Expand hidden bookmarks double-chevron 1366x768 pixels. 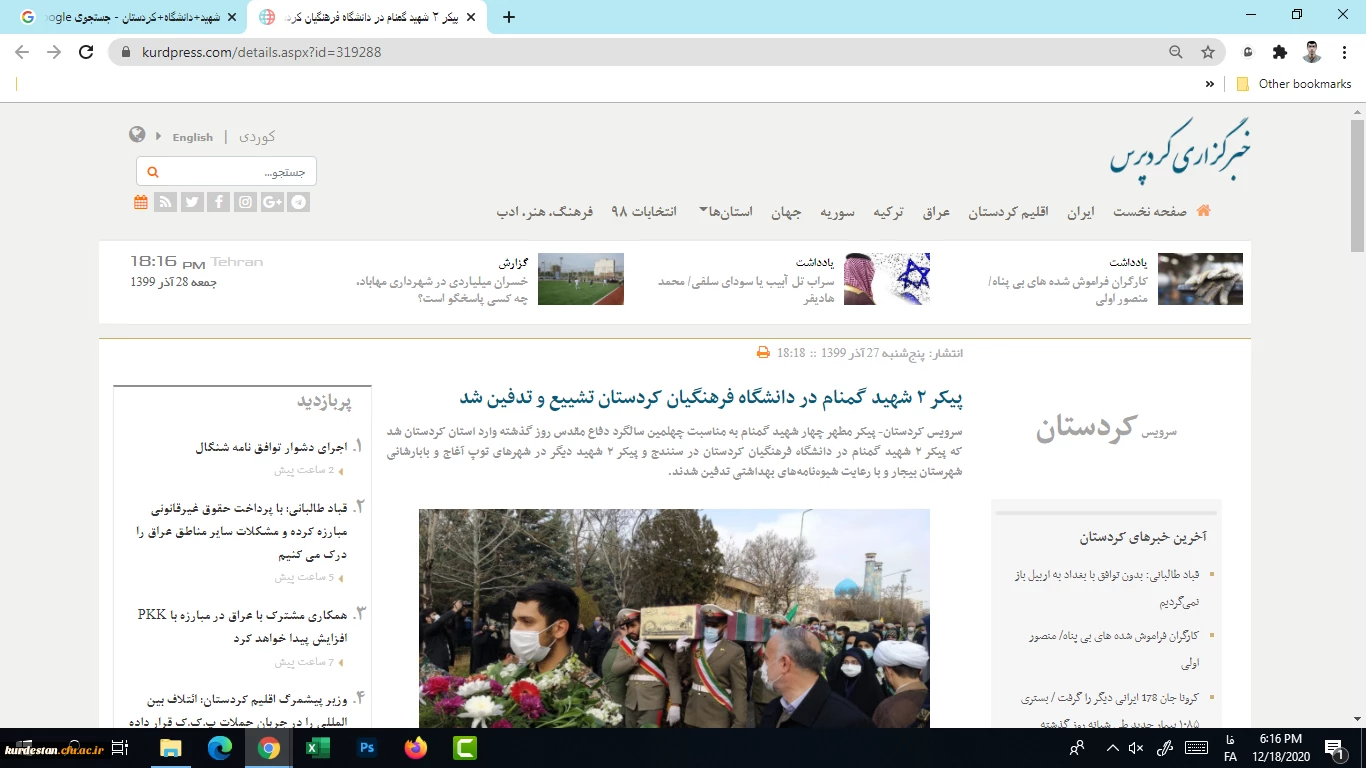click(1210, 84)
